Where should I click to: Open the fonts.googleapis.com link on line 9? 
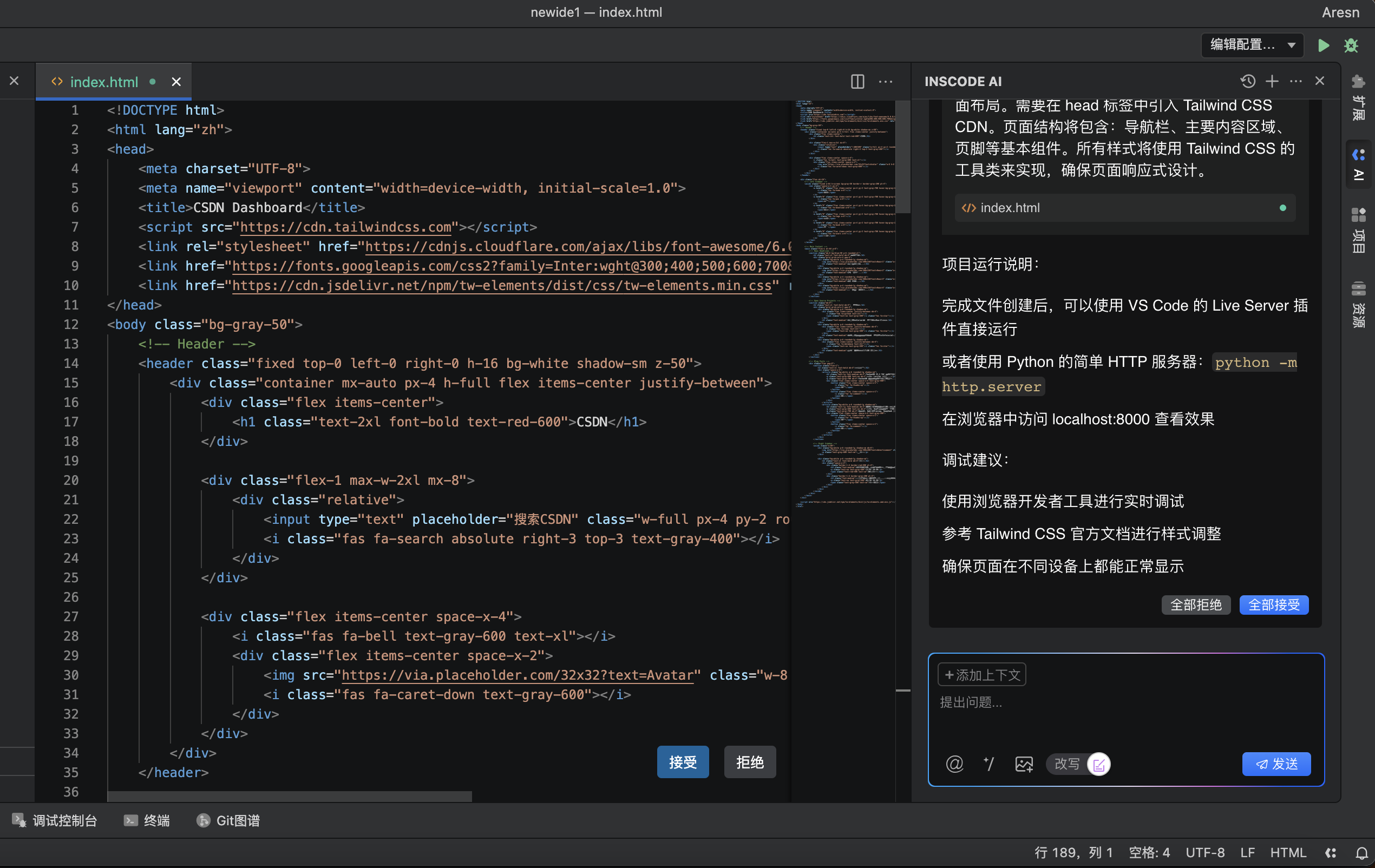pyautogui.click(x=511, y=266)
